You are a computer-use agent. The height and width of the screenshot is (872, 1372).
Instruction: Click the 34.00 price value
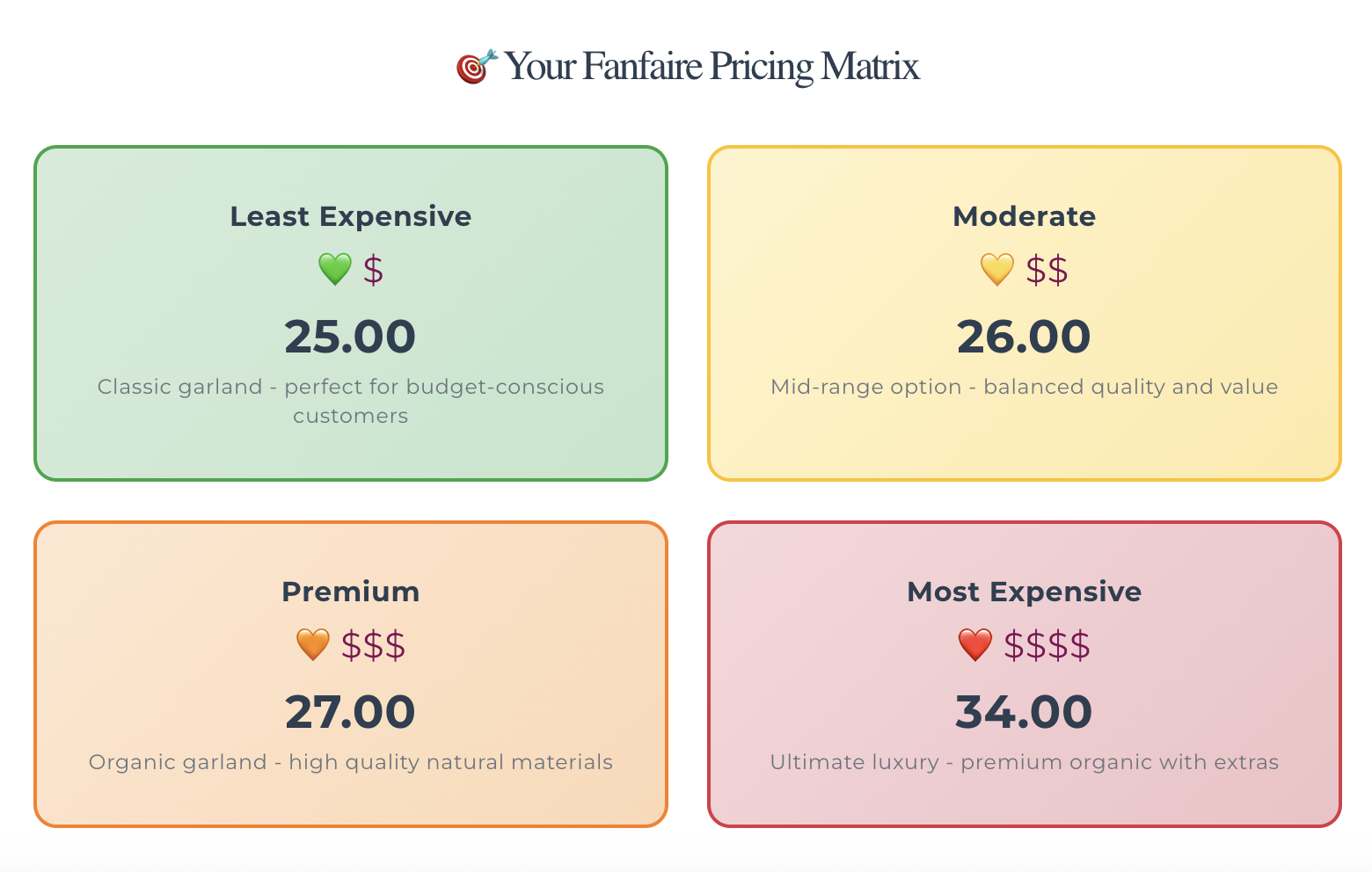point(1024,712)
